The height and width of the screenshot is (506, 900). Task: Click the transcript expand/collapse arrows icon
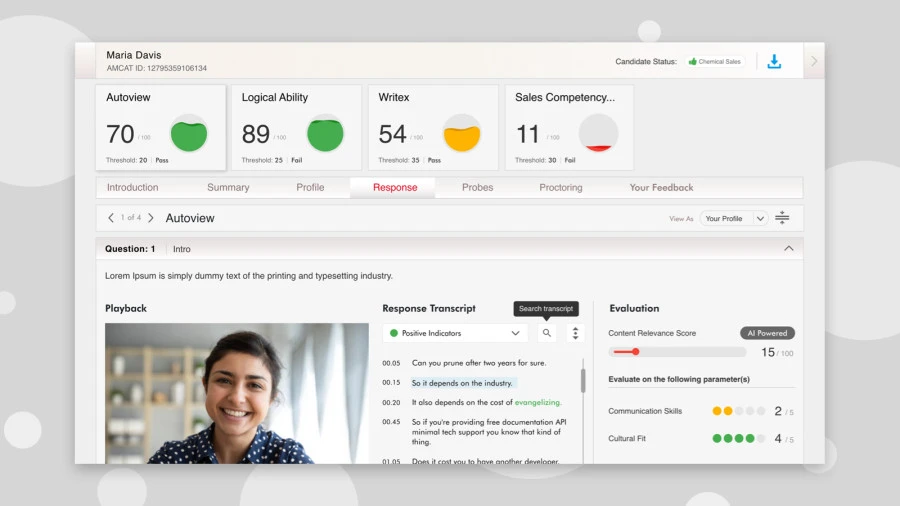click(575, 333)
